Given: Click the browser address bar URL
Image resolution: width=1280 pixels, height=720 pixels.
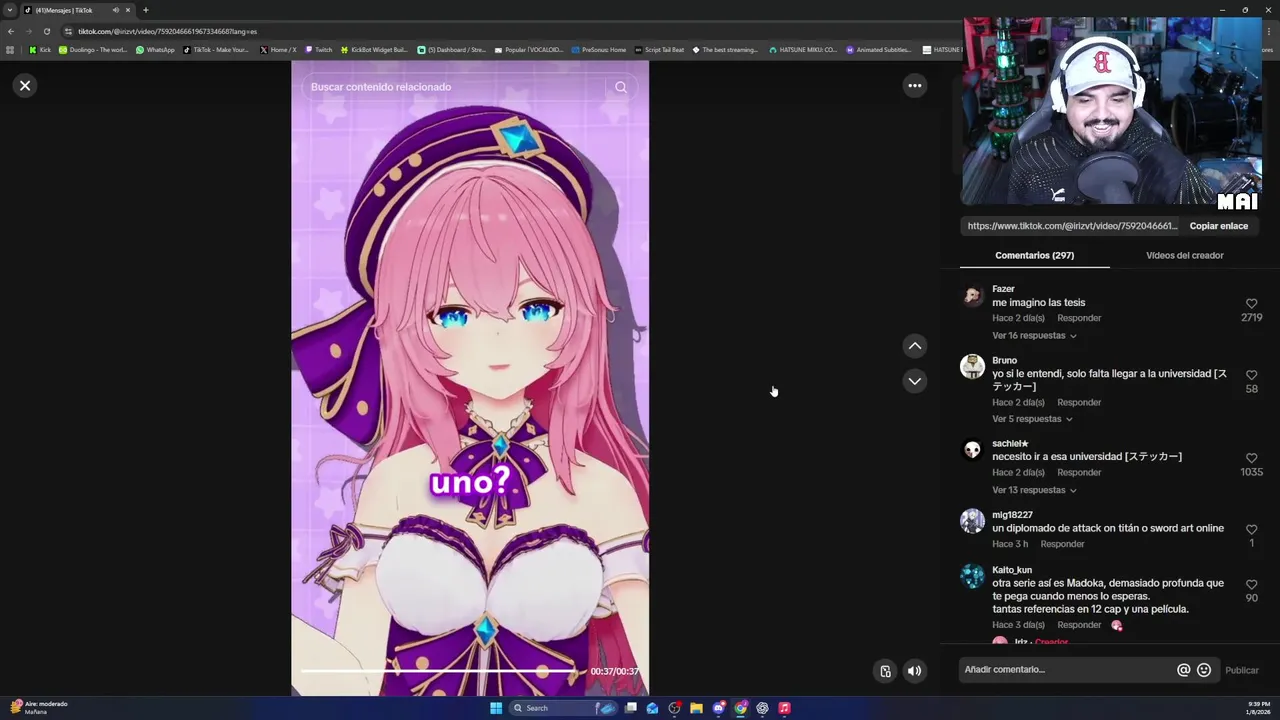Looking at the screenshot, I should point(168,31).
